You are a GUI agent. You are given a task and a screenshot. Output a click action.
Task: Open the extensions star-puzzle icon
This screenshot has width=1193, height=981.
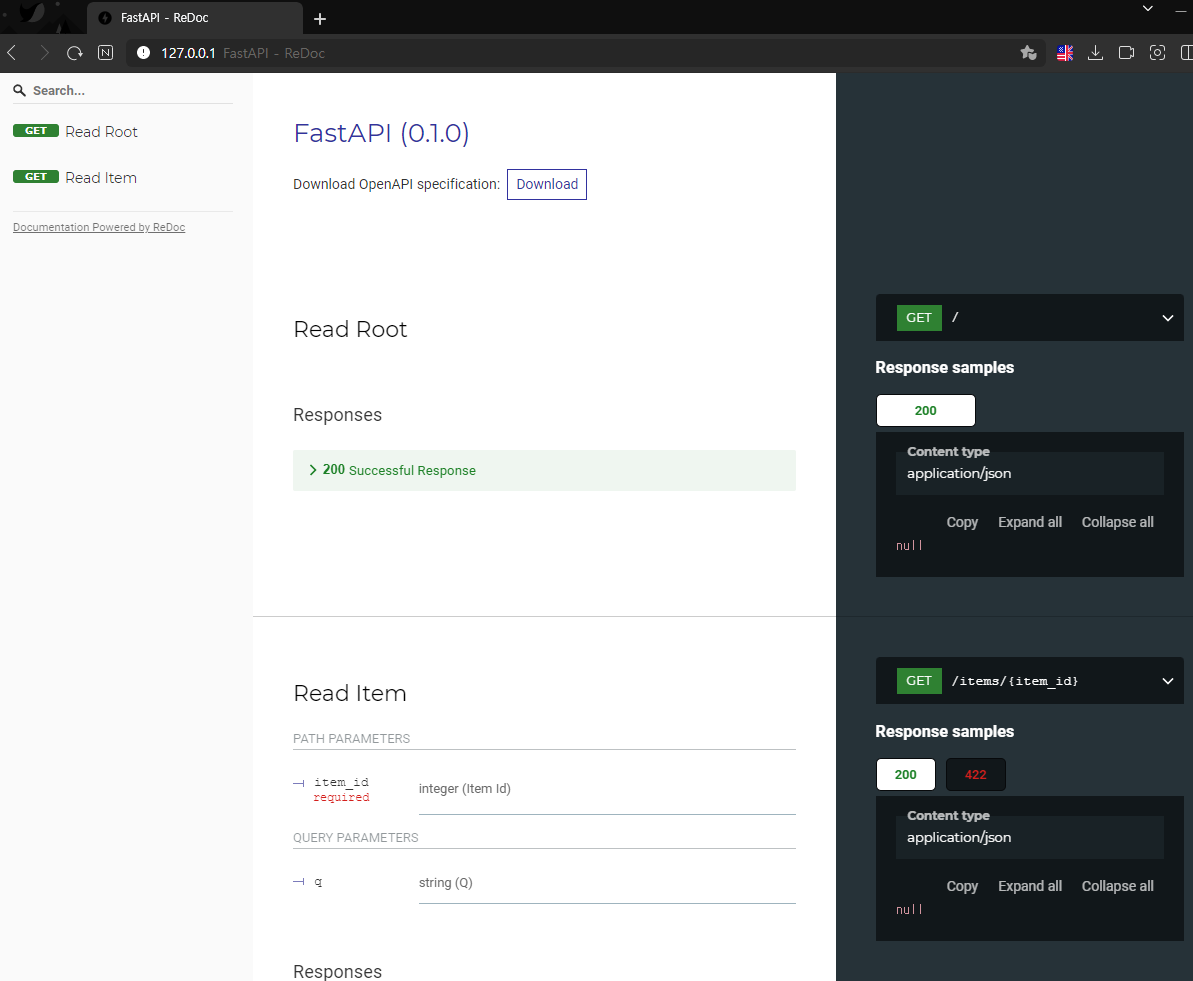pos(1029,53)
